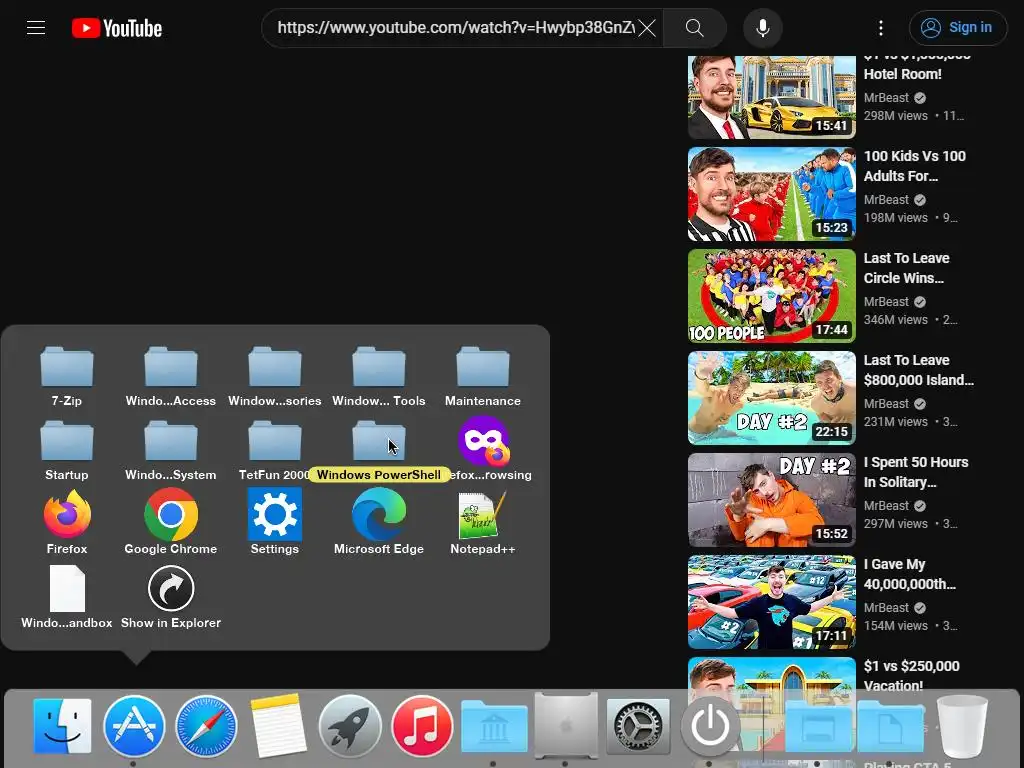Click the Sign in button

tap(957, 27)
